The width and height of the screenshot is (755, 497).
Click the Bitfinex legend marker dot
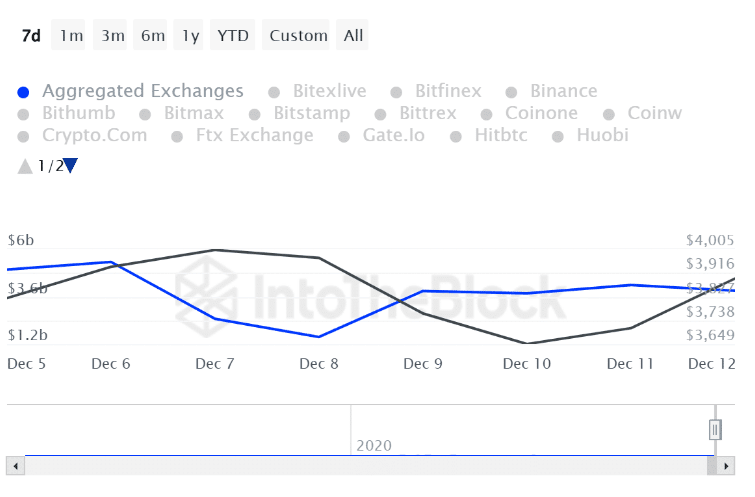[x=397, y=92]
